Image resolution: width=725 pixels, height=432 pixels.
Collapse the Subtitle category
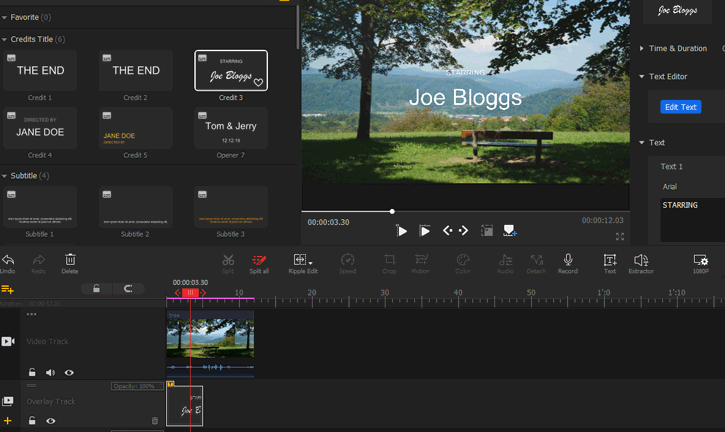coord(5,176)
